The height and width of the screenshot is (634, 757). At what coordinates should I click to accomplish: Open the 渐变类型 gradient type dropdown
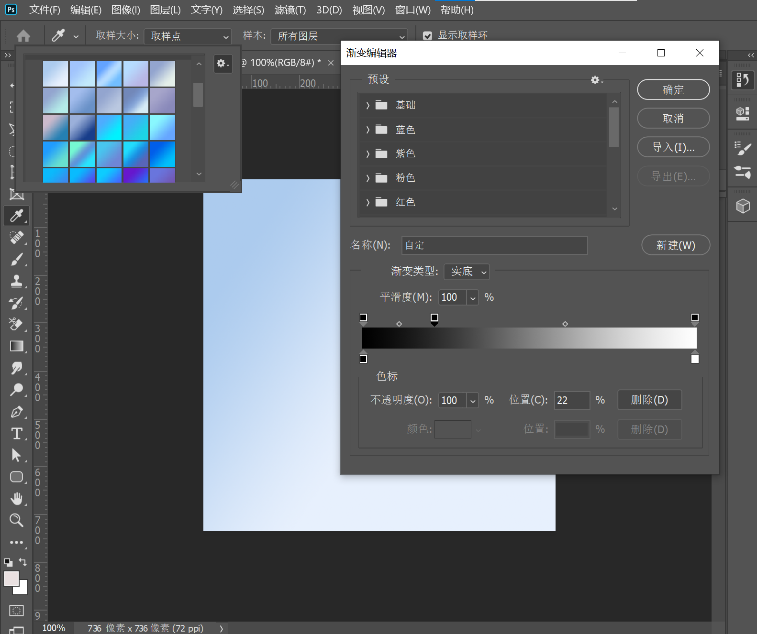tap(466, 271)
